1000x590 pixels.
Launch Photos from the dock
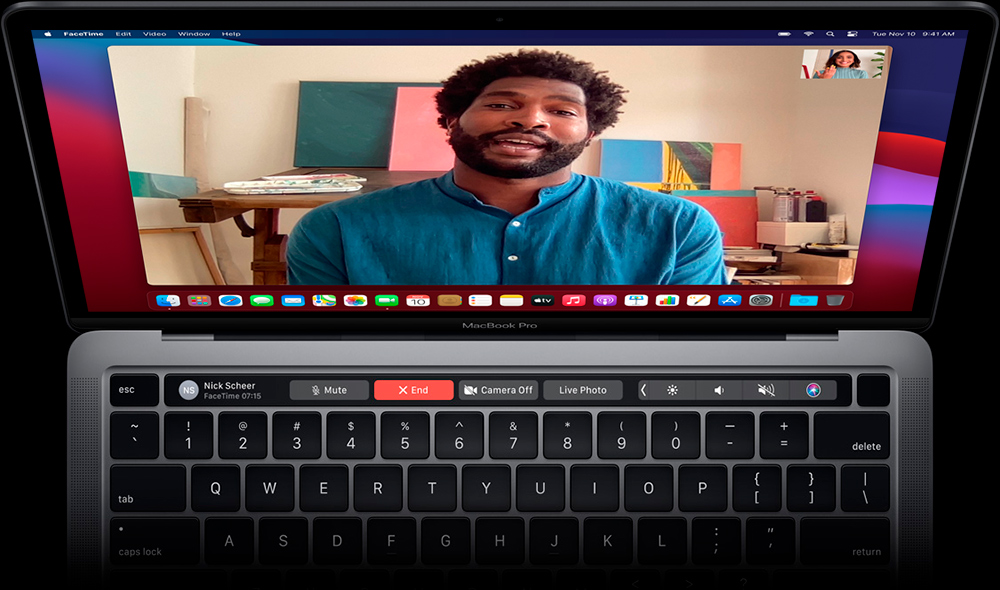click(355, 300)
